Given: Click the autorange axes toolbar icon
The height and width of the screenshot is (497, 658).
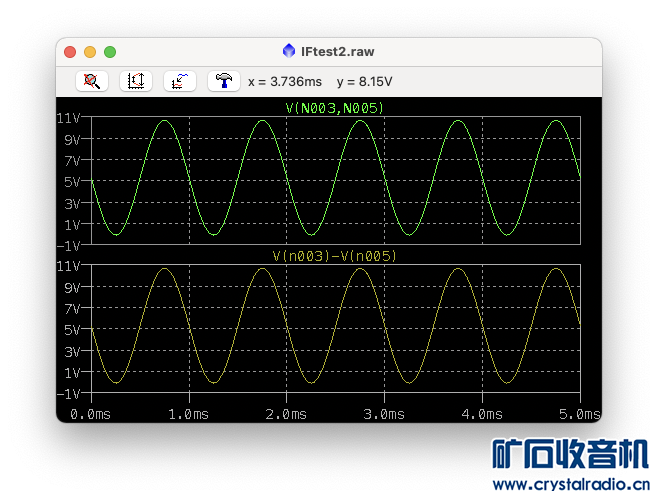Looking at the screenshot, I should (x=136, y=81).
